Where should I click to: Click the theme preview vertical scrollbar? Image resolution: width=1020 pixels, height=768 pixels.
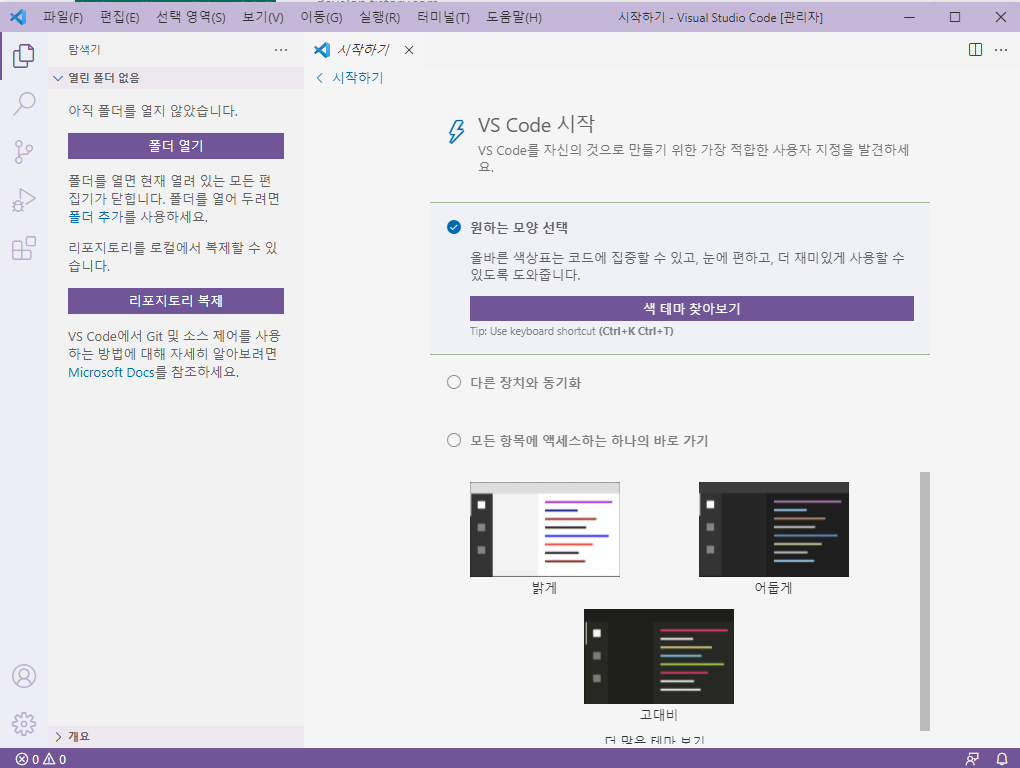pos(924,602)
